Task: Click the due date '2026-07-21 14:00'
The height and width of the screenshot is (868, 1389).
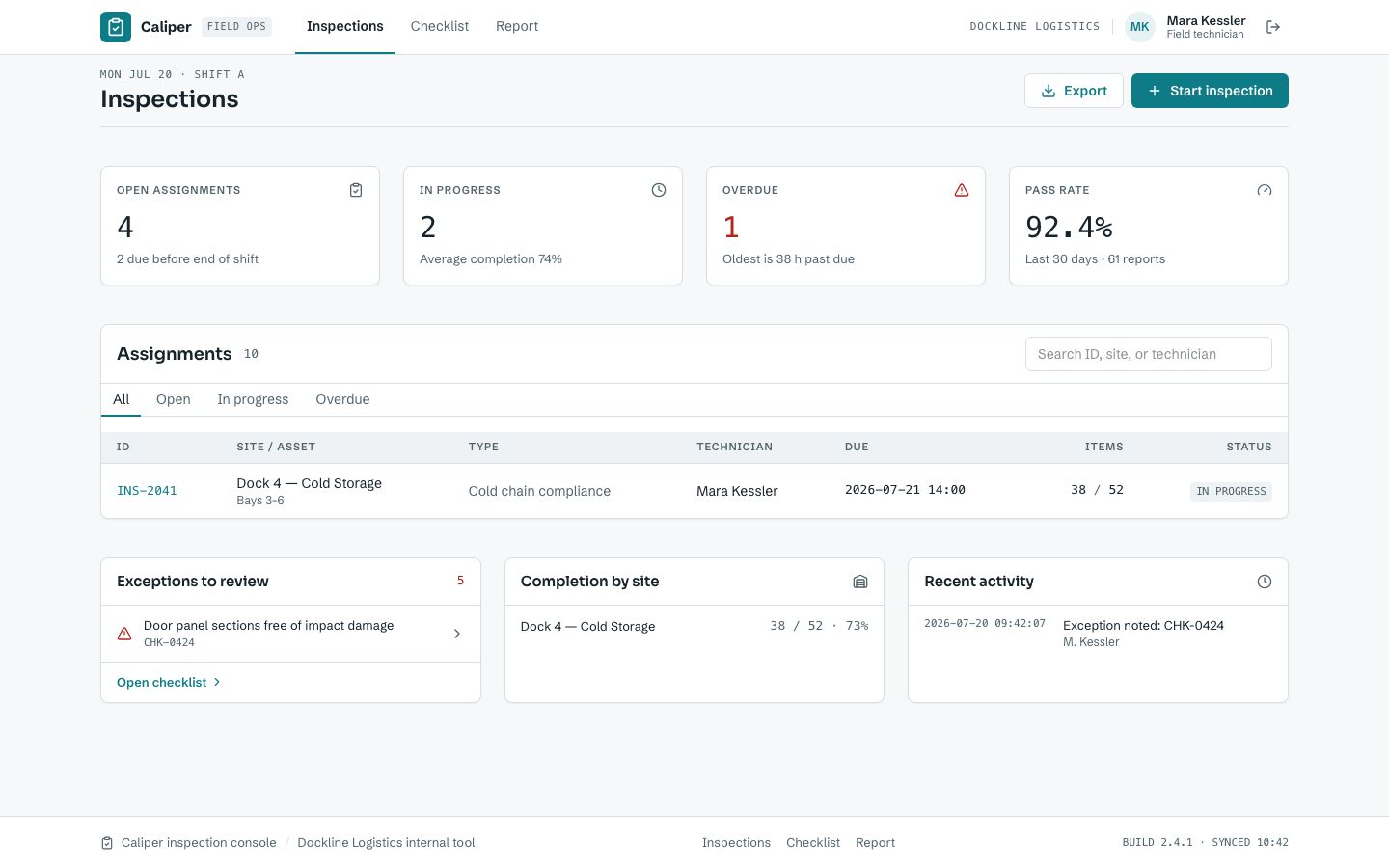Action: 905,490
